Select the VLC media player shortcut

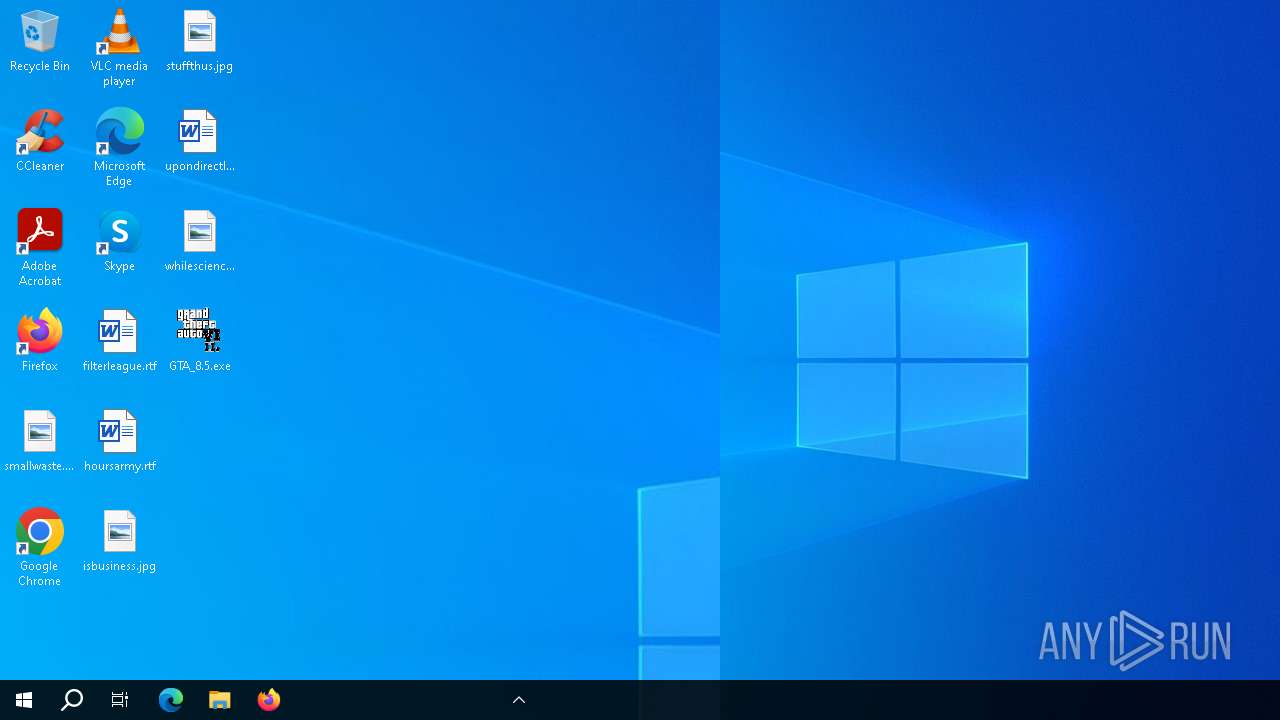(119, 48)
